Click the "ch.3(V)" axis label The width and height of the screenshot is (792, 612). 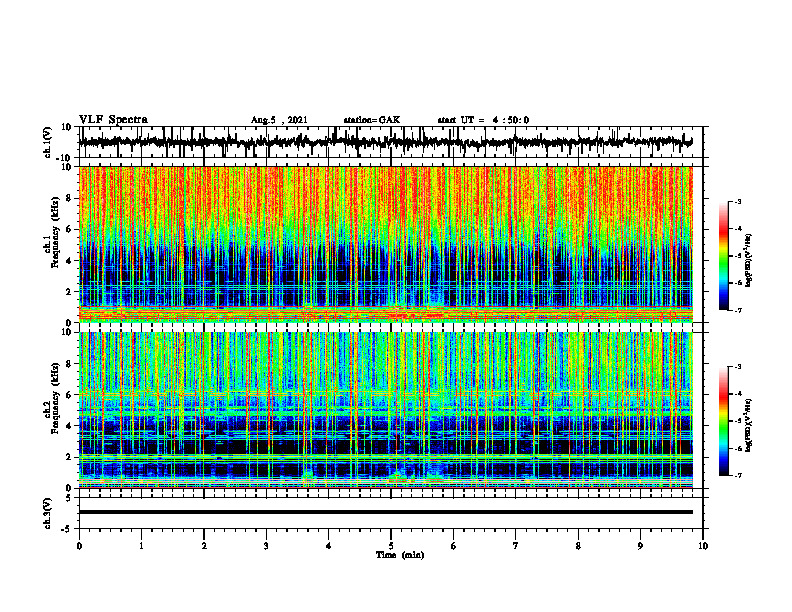[x=47, y=513]
